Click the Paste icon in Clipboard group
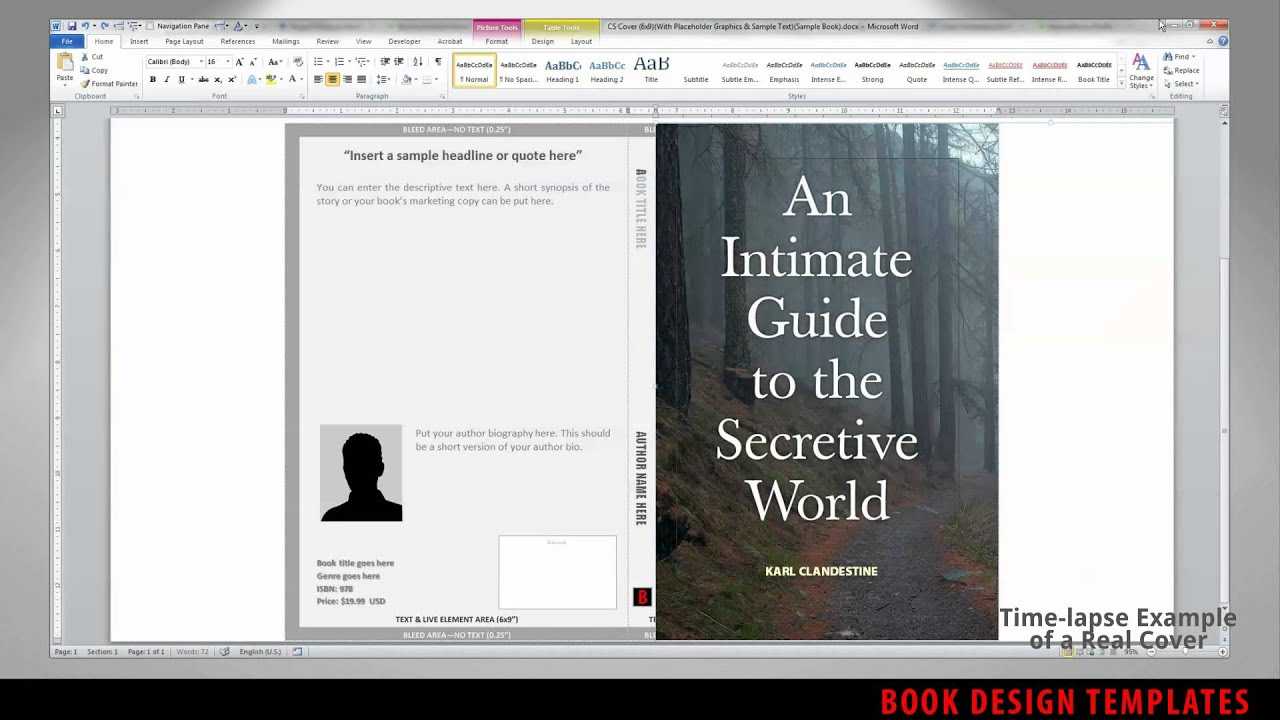 (65, 68)
